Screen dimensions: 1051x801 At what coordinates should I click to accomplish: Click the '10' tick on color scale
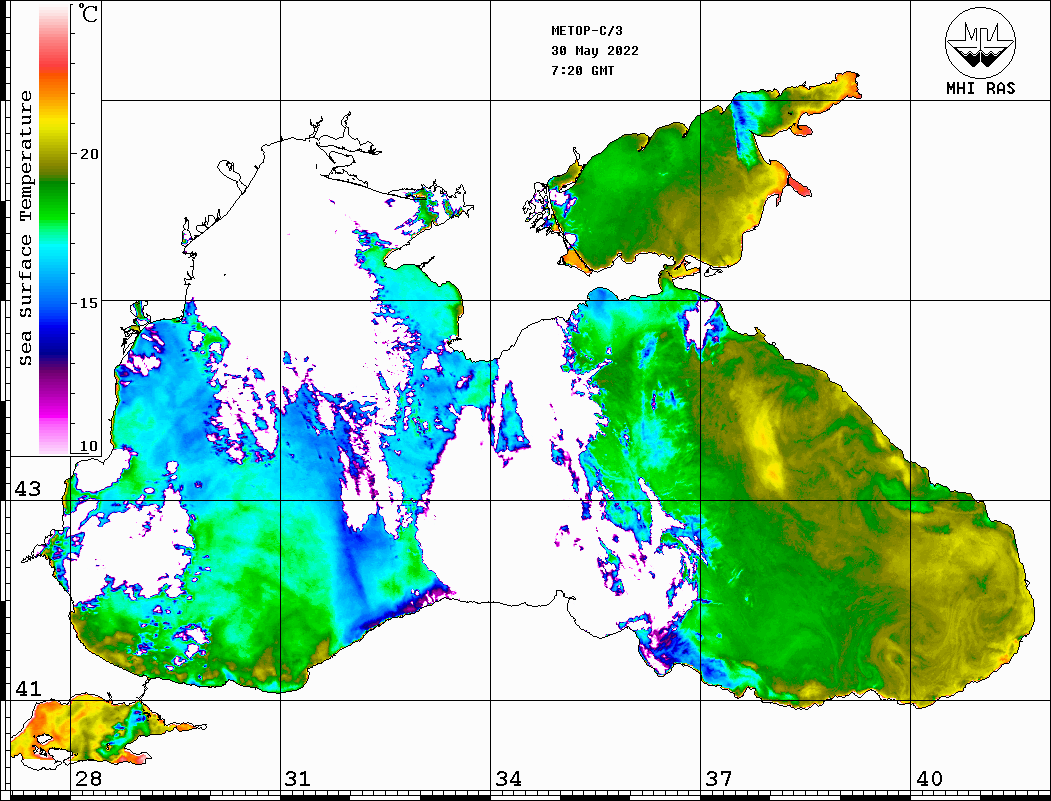pos(89,446)
